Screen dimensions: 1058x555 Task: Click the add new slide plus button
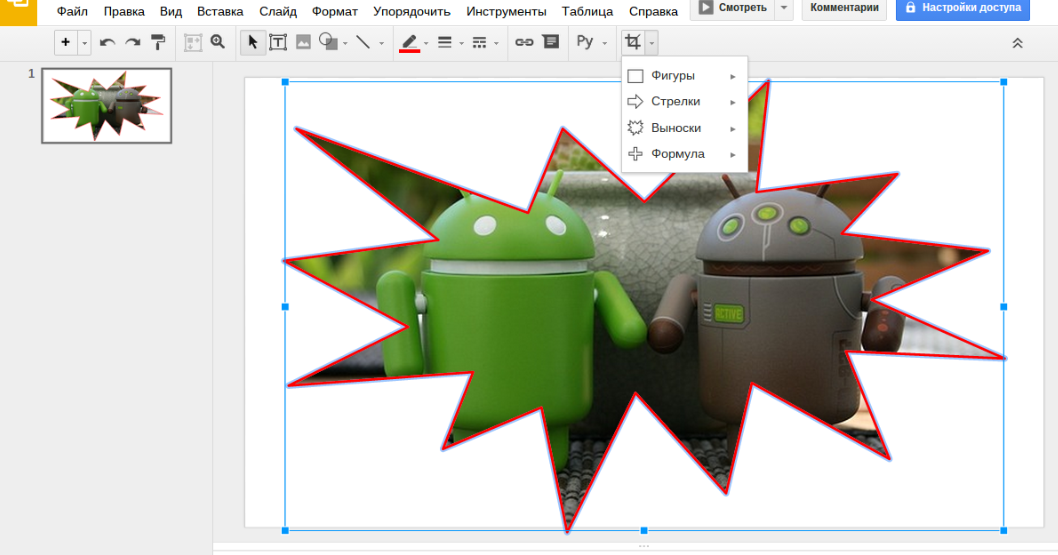[x=65, y=42]
